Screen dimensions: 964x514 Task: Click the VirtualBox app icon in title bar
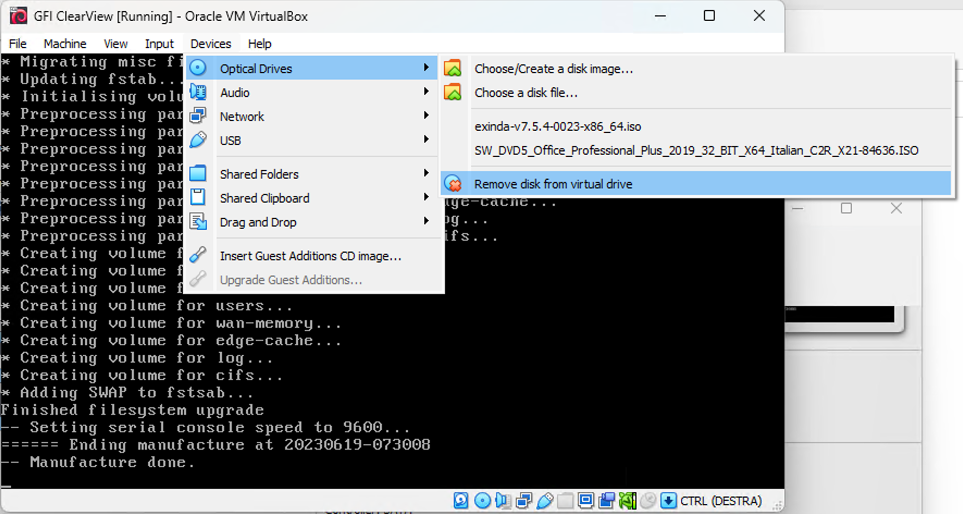(18, 15)
